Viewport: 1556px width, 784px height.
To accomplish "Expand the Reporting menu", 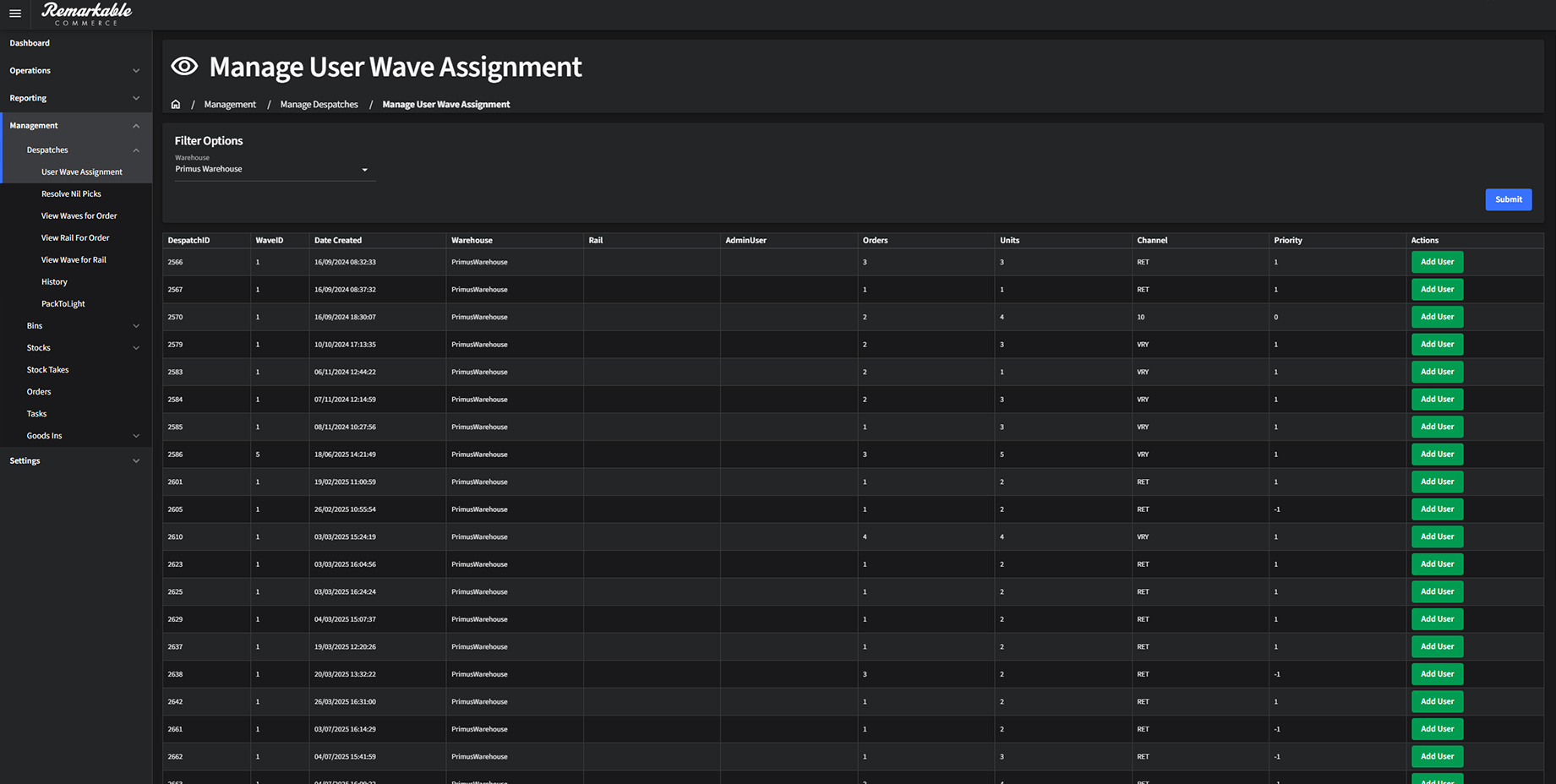I will (76, 98).
